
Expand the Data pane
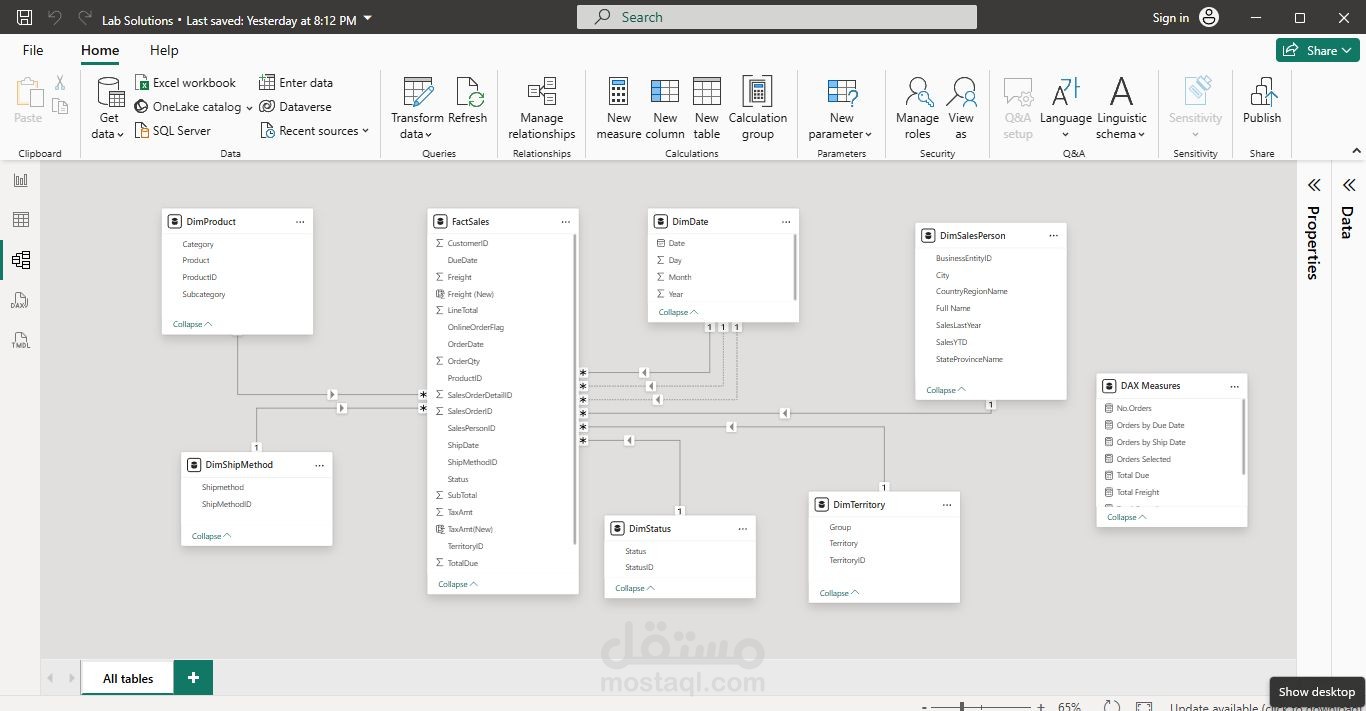(x=1348, y=185)
